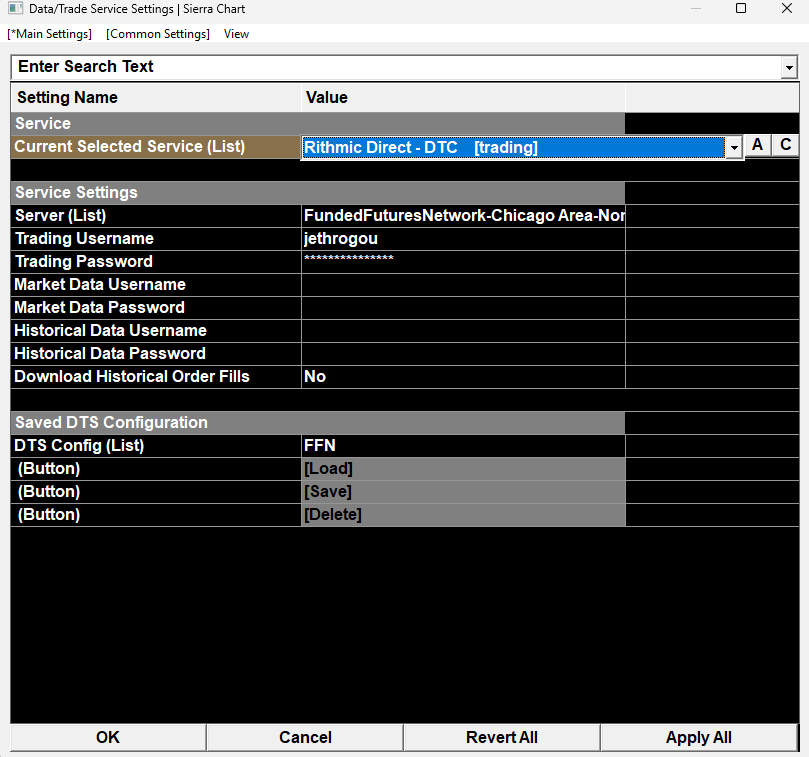Viewport: 809px width, 757px height.
Task: Click the A button beside service list
Action: (757, 145)
